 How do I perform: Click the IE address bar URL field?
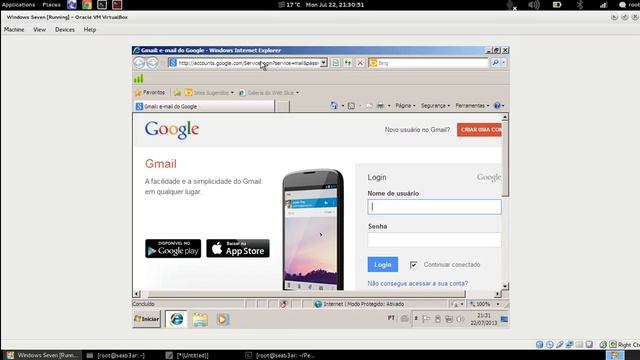coord(248,63)
